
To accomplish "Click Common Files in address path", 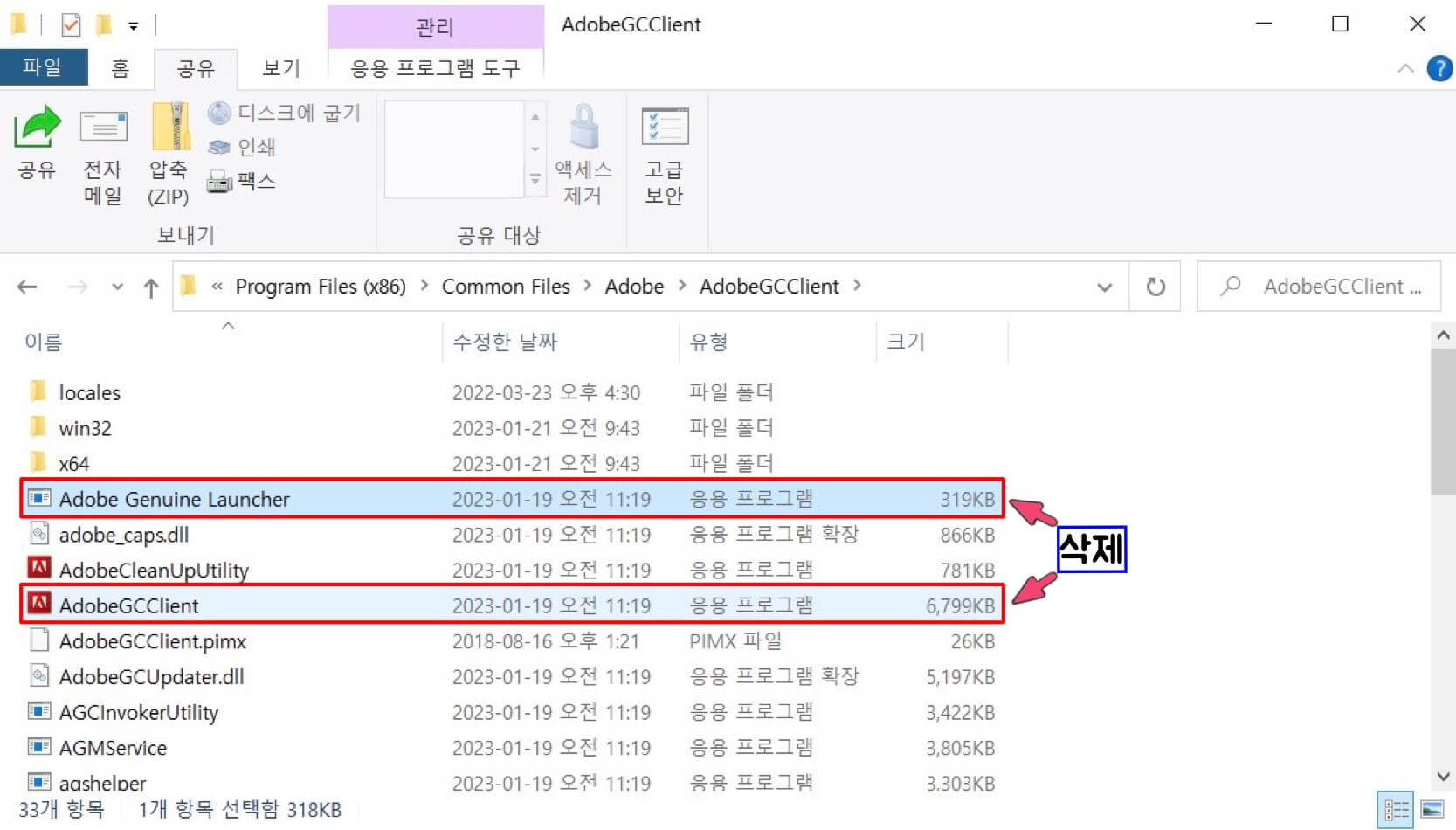I will click(x=506, y=287).
